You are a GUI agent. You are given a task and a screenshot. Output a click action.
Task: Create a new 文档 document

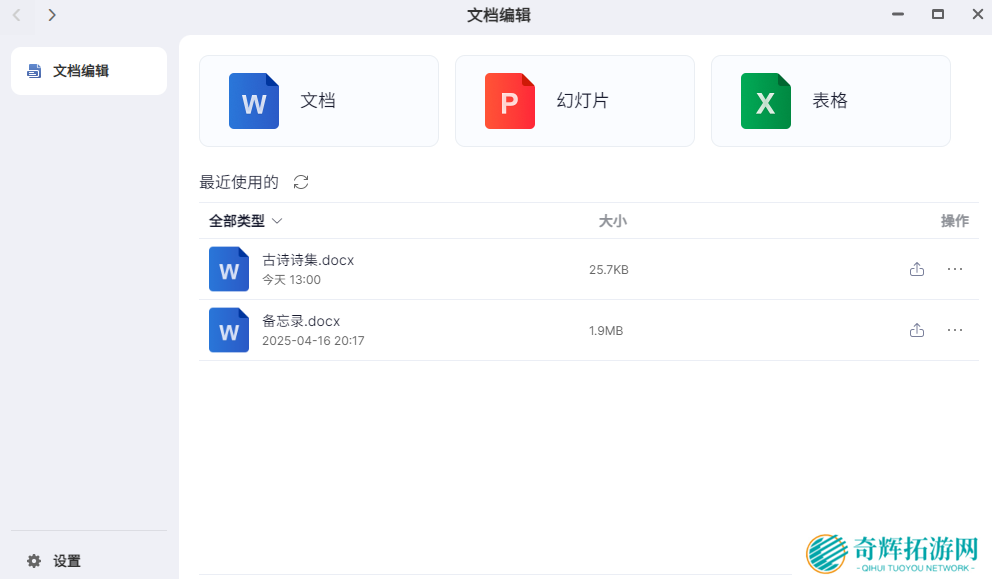click(x=318, y=101)
